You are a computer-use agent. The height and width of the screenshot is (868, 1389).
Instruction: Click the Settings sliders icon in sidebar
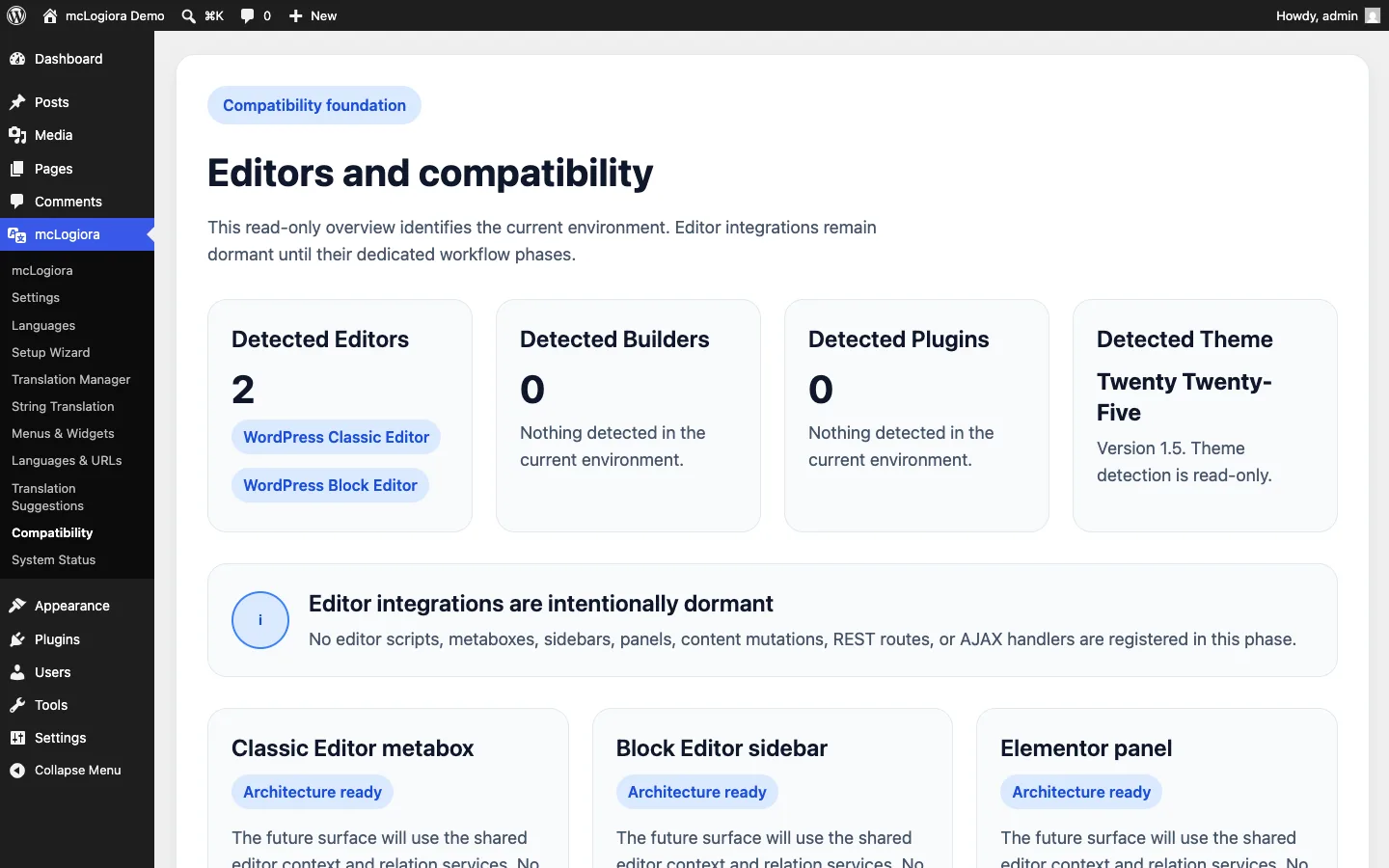tap(17, 738)
